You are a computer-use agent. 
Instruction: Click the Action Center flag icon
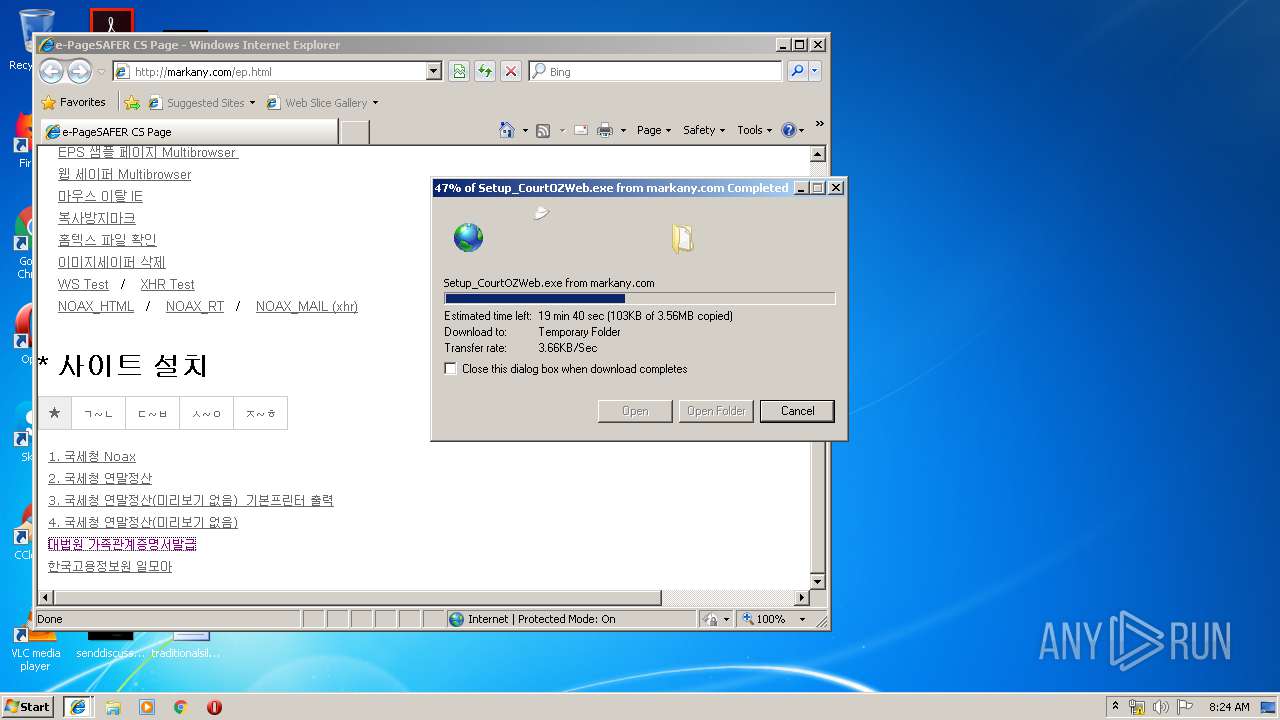[x=1185, y=707]
